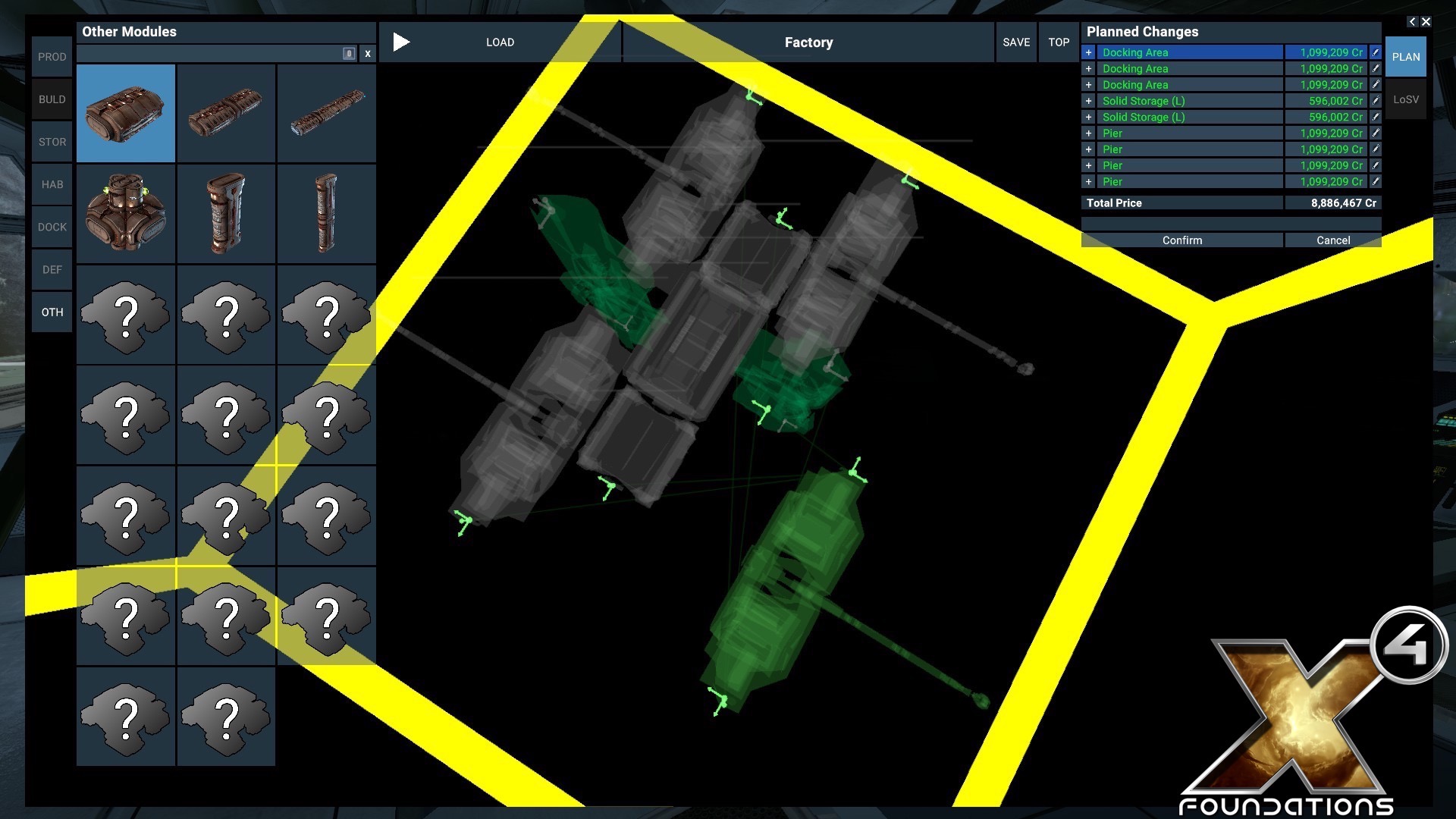The height and width of the screenshot is (819, 1456).
Task: Select the highlighted first module thumbnail
Action: pos(126,113)
